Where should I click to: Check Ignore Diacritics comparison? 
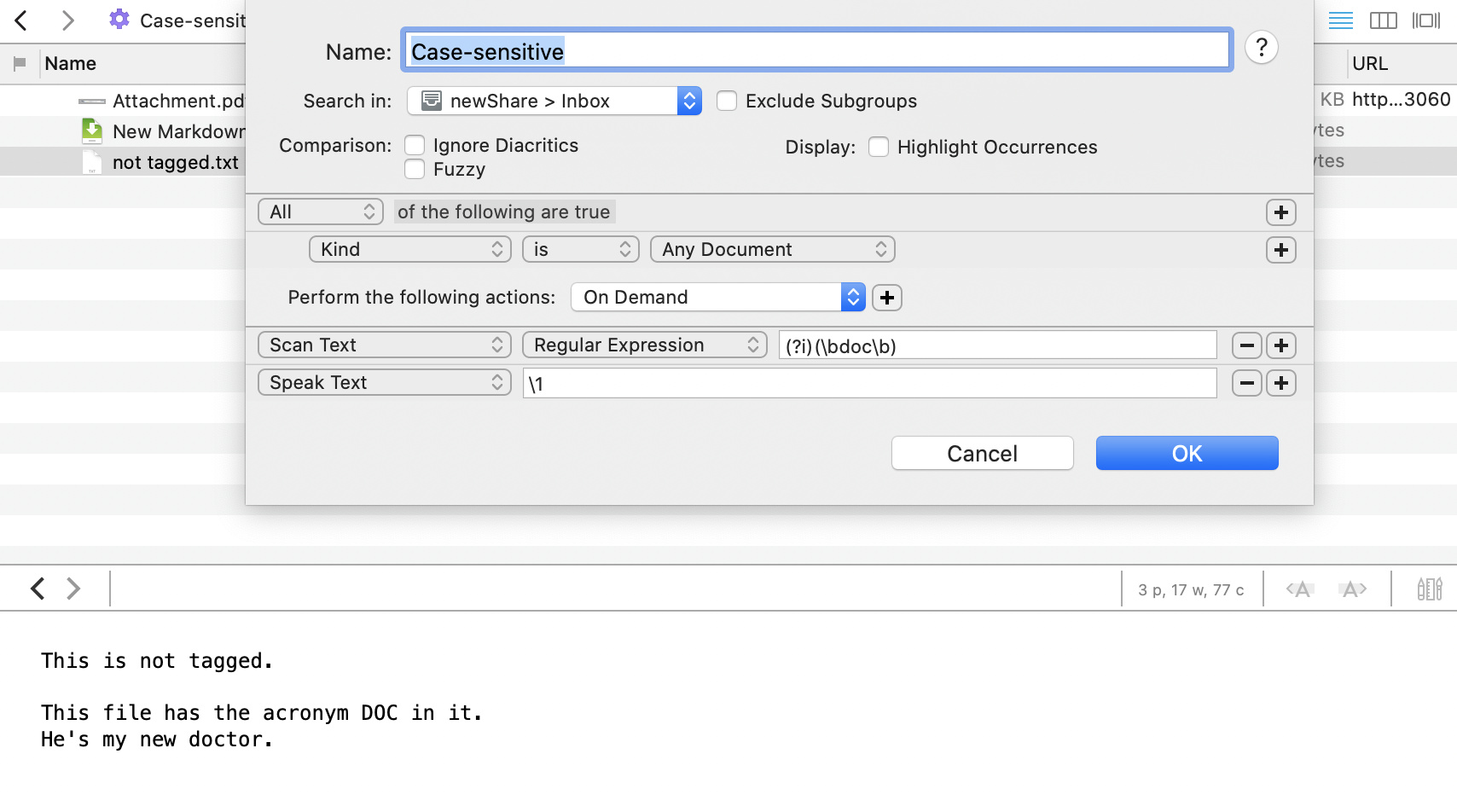tap(415, 145)
